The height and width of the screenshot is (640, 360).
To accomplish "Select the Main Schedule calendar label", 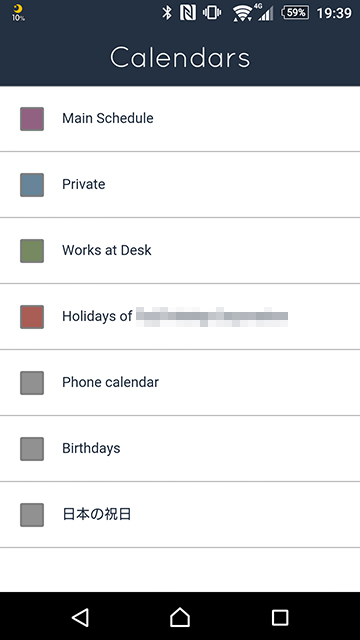I will pos(108,118).
